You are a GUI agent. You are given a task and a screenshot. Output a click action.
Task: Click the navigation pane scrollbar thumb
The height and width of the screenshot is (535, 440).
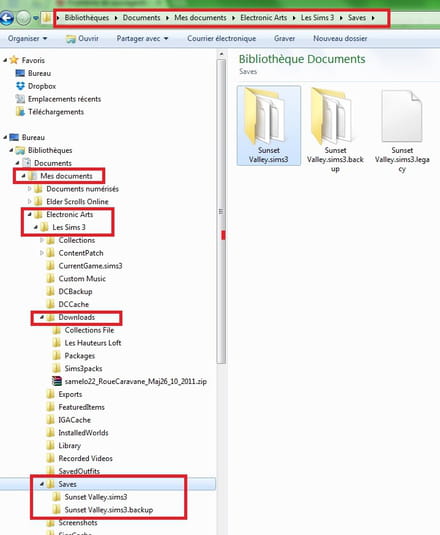pyautogui.click(x=221, y=212)
